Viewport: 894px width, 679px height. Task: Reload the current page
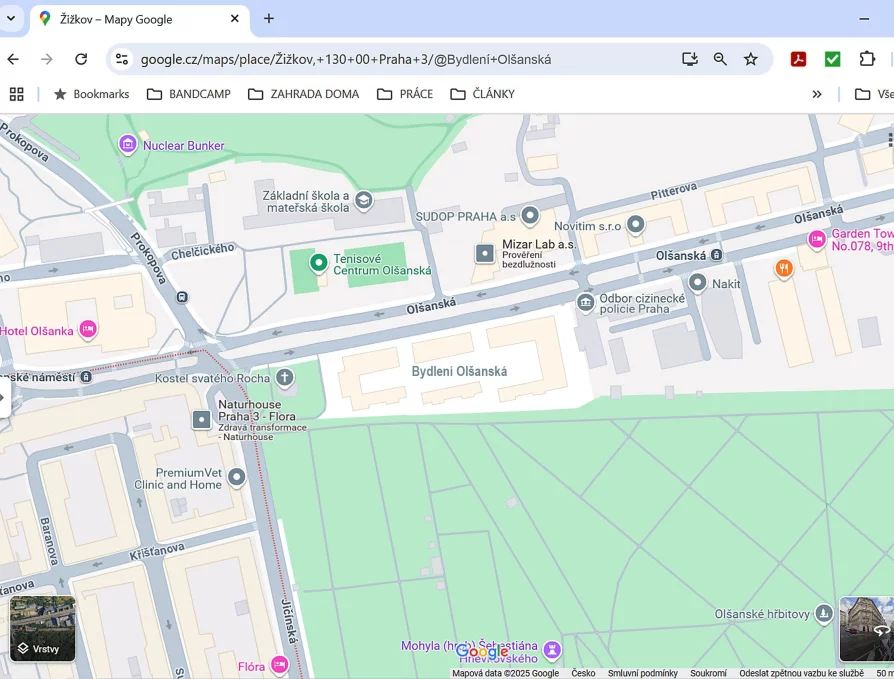tap(81, 59)
